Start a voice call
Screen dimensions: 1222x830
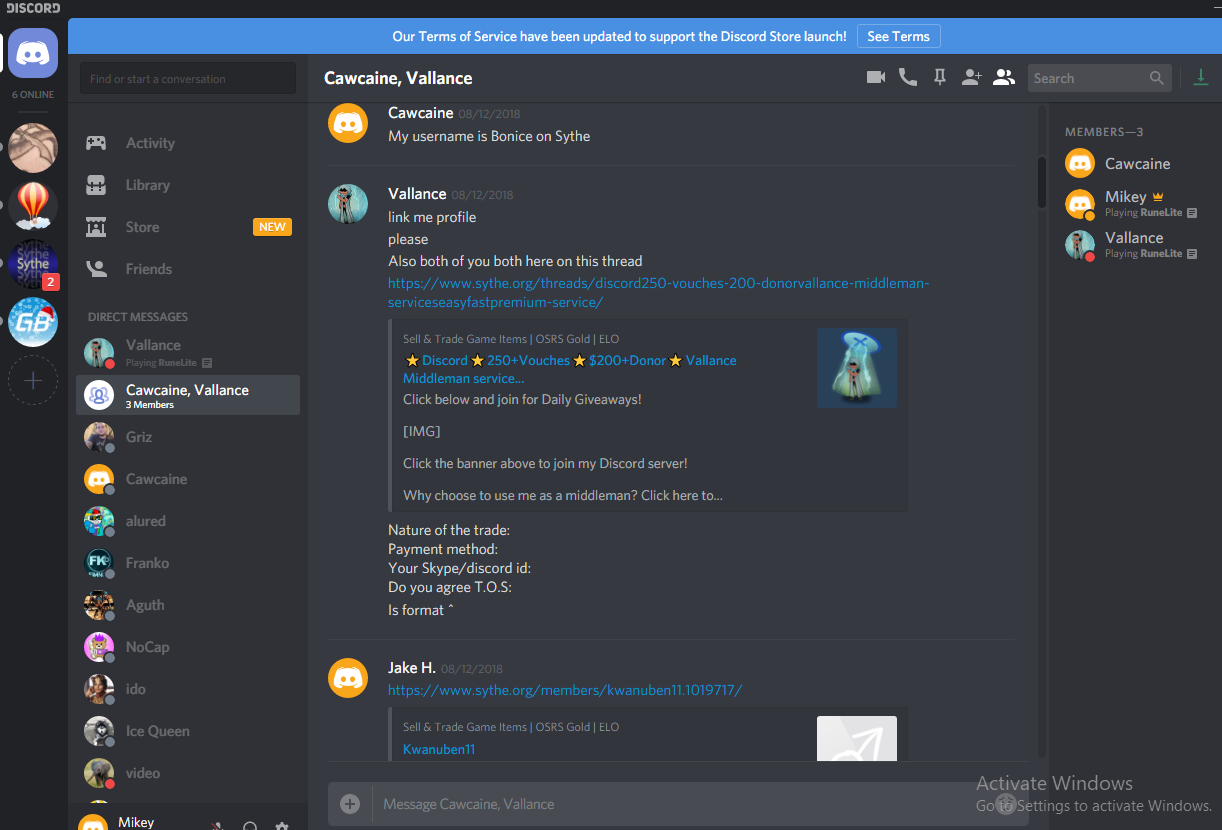click(908, 77)
